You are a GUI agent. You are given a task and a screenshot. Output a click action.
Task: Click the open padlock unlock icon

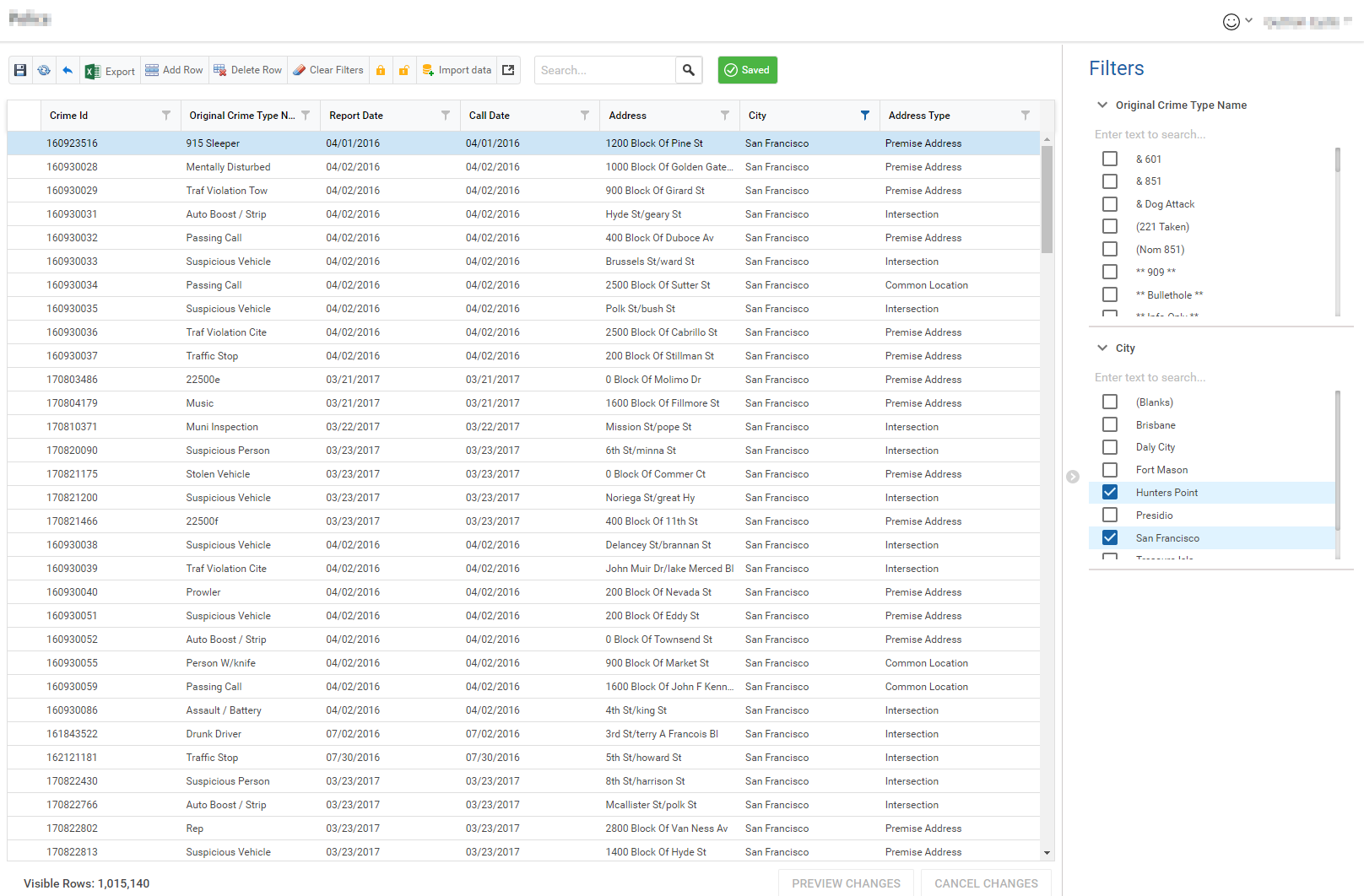[404, 70]
